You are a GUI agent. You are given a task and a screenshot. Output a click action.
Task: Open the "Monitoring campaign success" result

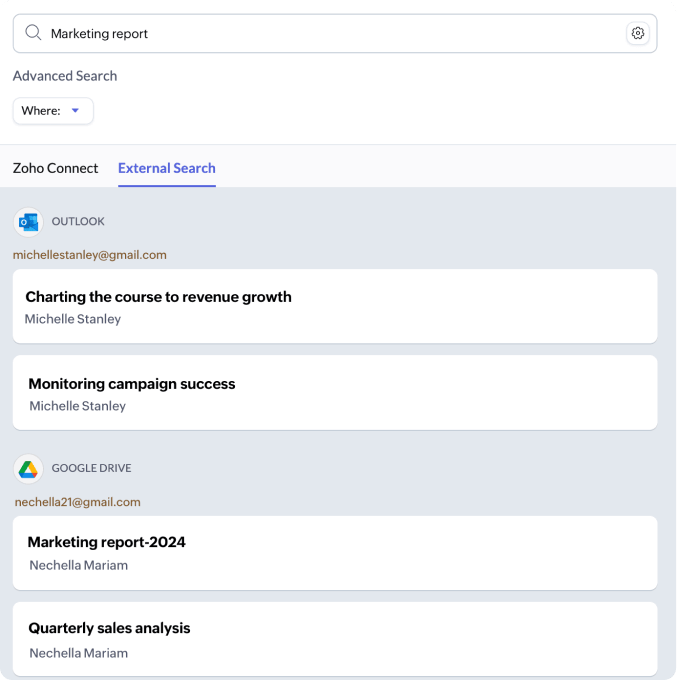coord(132,384)
